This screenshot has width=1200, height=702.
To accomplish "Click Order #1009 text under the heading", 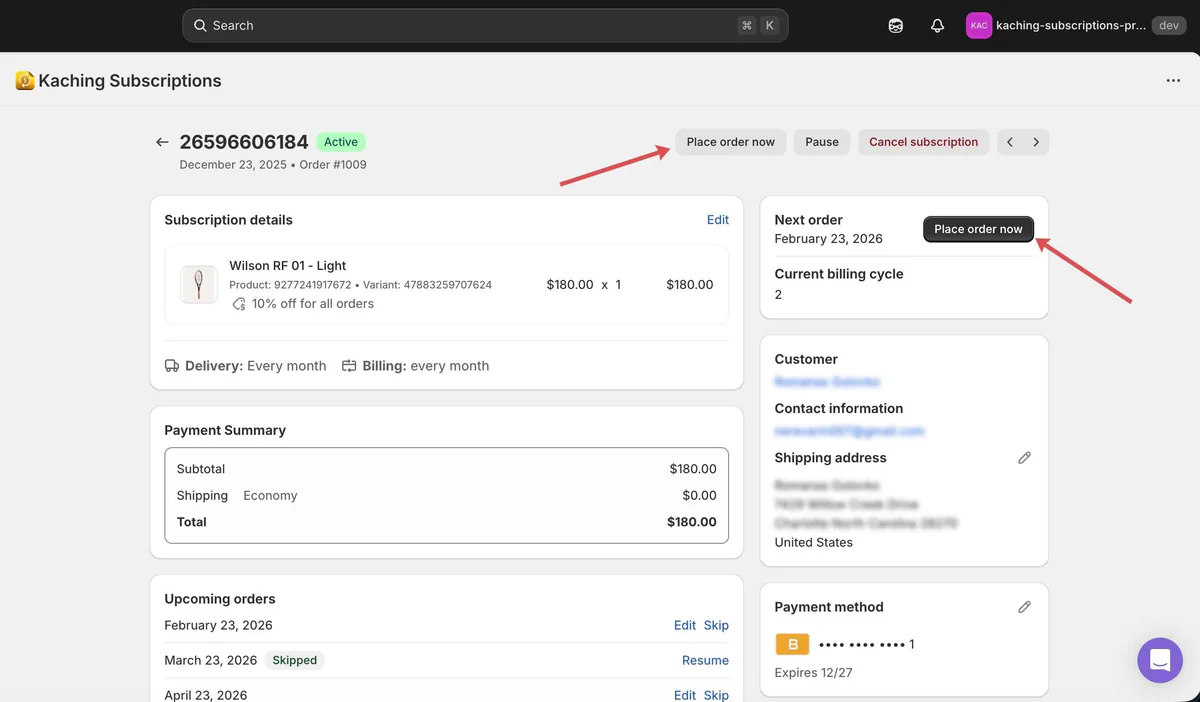I will 331,165.
